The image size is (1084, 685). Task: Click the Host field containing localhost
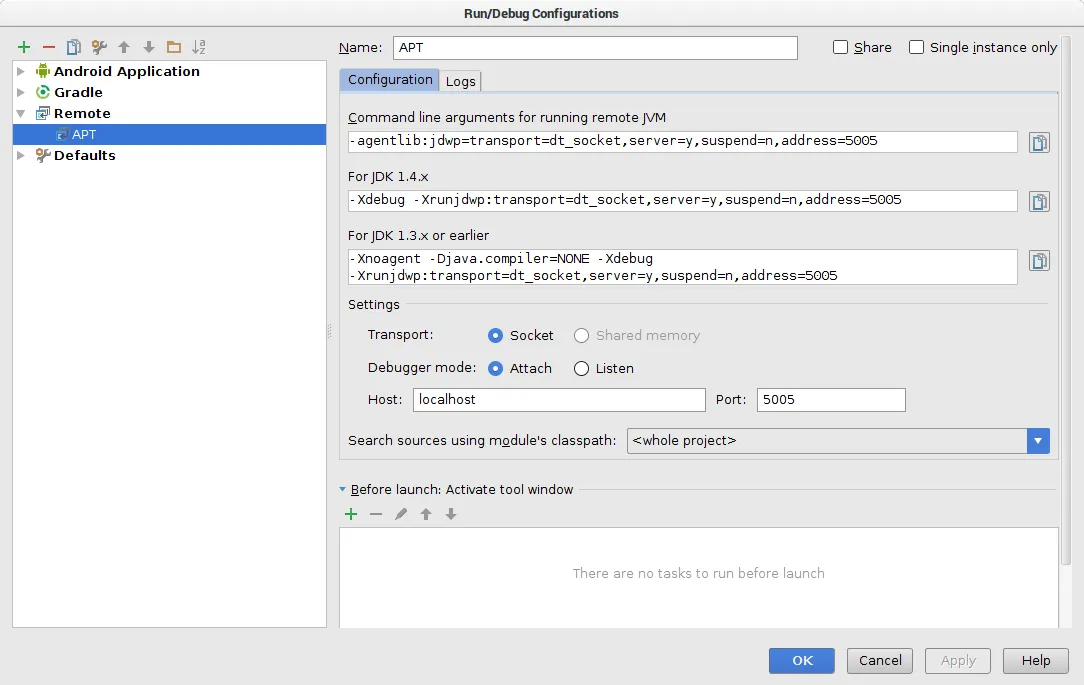(559, 400)
